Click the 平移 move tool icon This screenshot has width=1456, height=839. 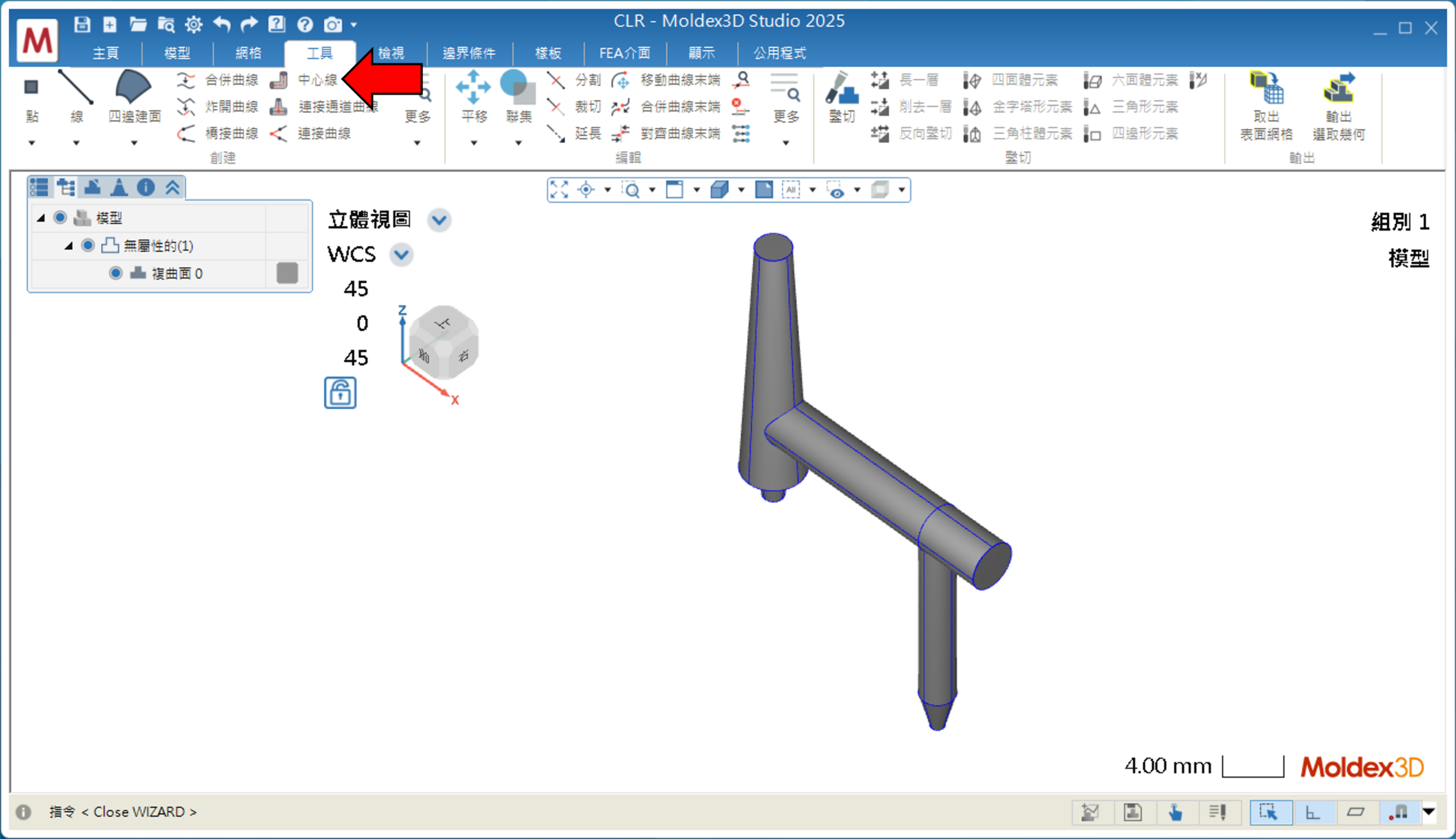tap(473, 88)
